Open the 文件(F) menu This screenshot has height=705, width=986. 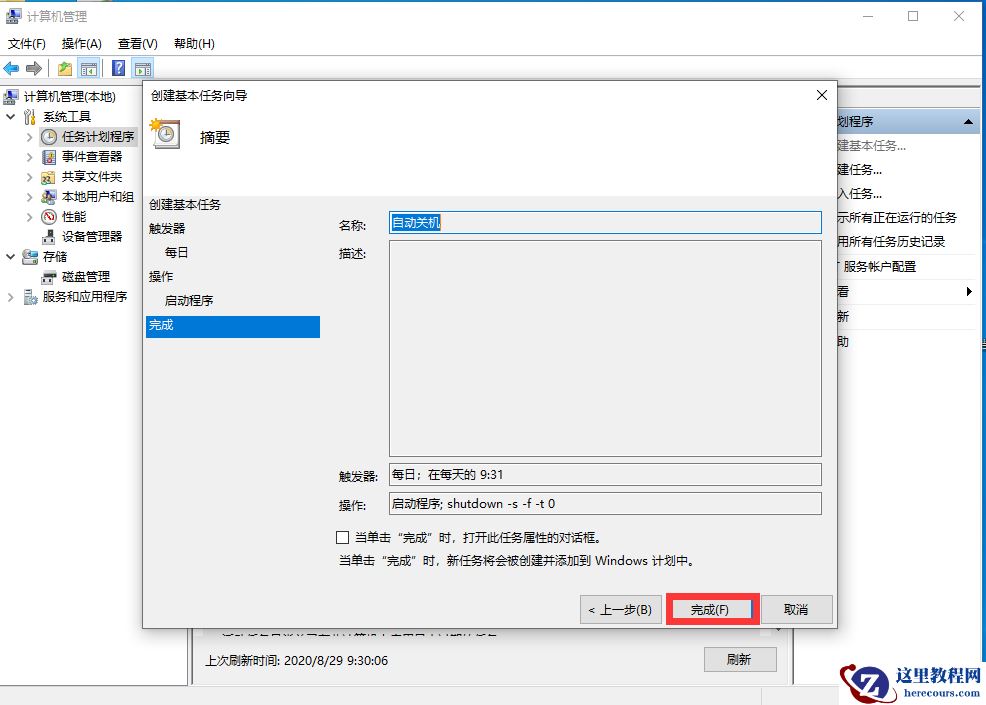[x=25, y=43]
